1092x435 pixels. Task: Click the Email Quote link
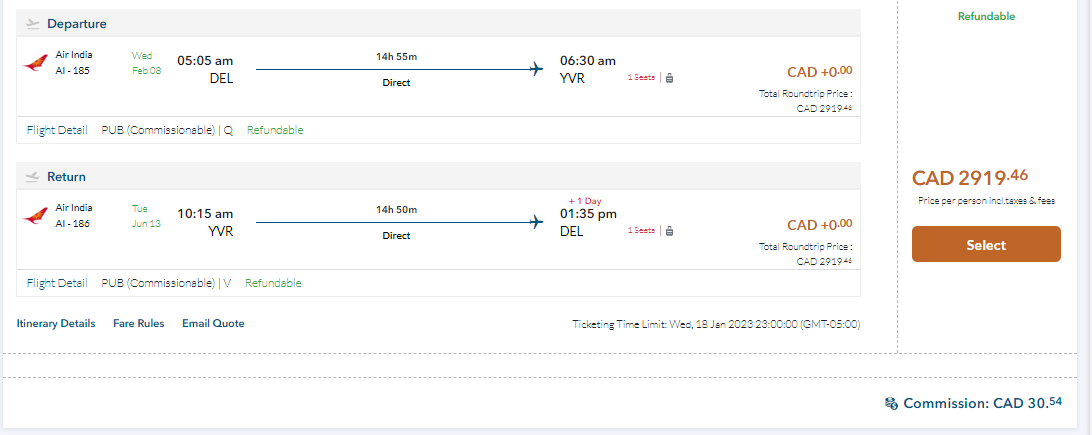click(213, 324)
